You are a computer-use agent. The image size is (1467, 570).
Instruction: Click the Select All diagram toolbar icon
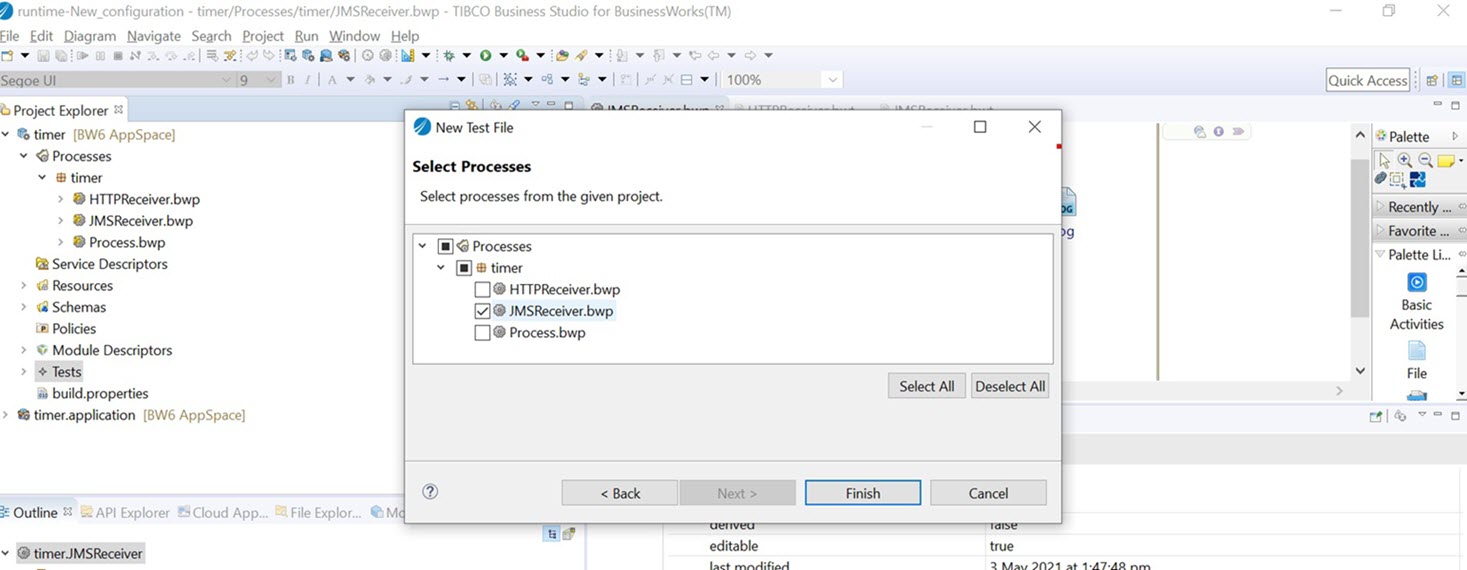(x=510, y=80)
